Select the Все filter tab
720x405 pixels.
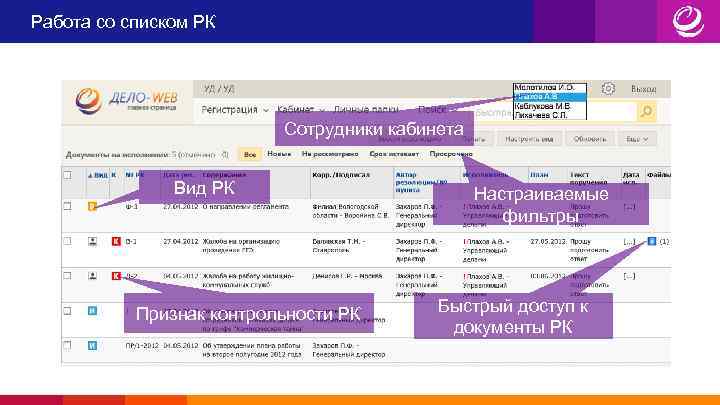[x=250, y=155]
